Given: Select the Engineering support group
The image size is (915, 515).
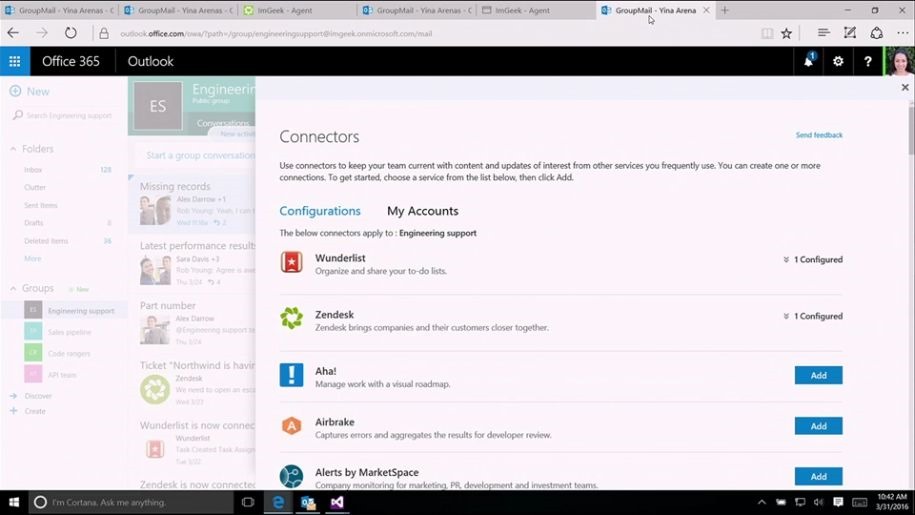Looking at the screenshot, I should click(x=64, y=310).
